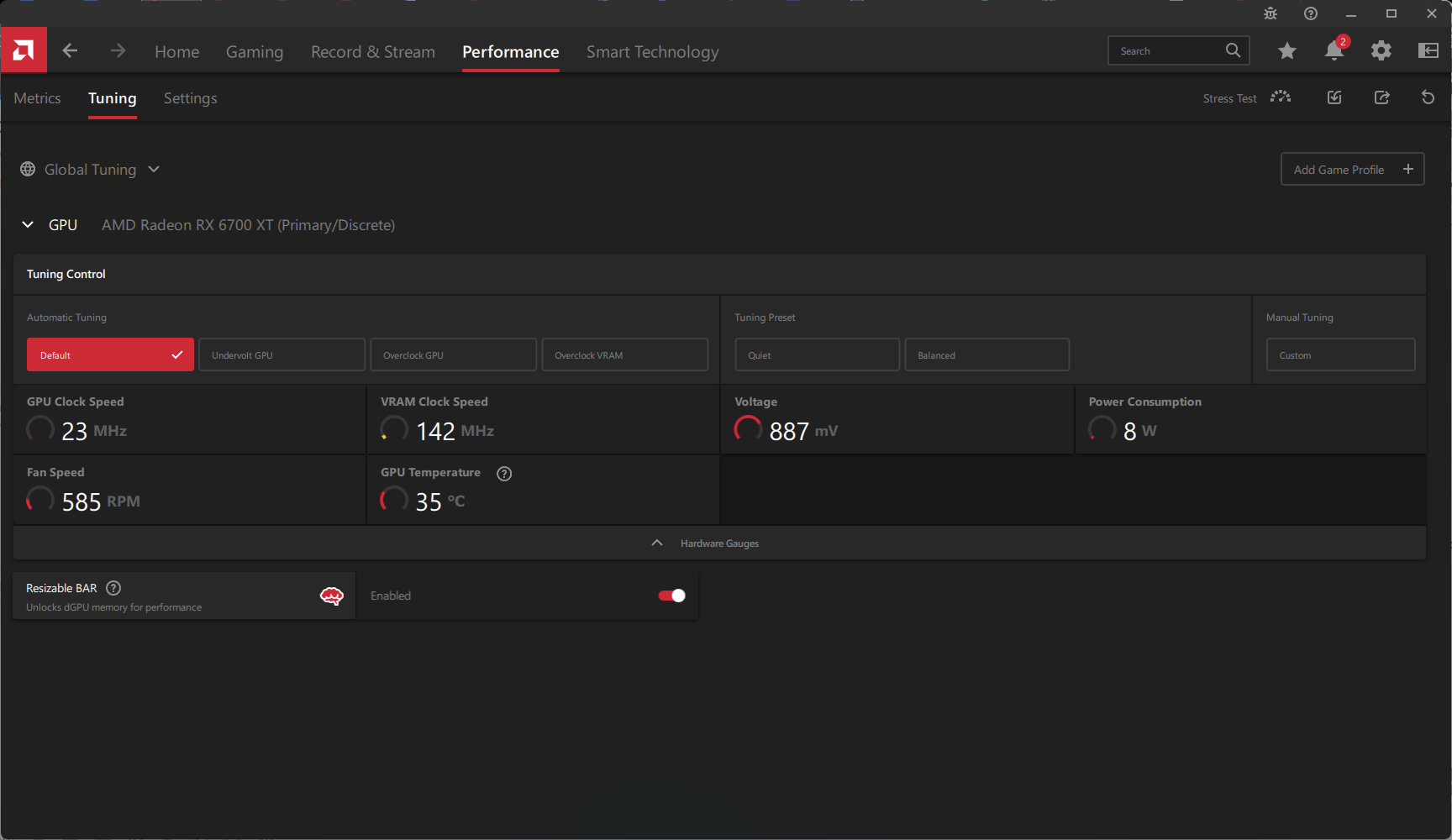The height and width of the screenshot is (840, 1452).
Task: Select Overclock VRAM option
Action: pos(624,354)
